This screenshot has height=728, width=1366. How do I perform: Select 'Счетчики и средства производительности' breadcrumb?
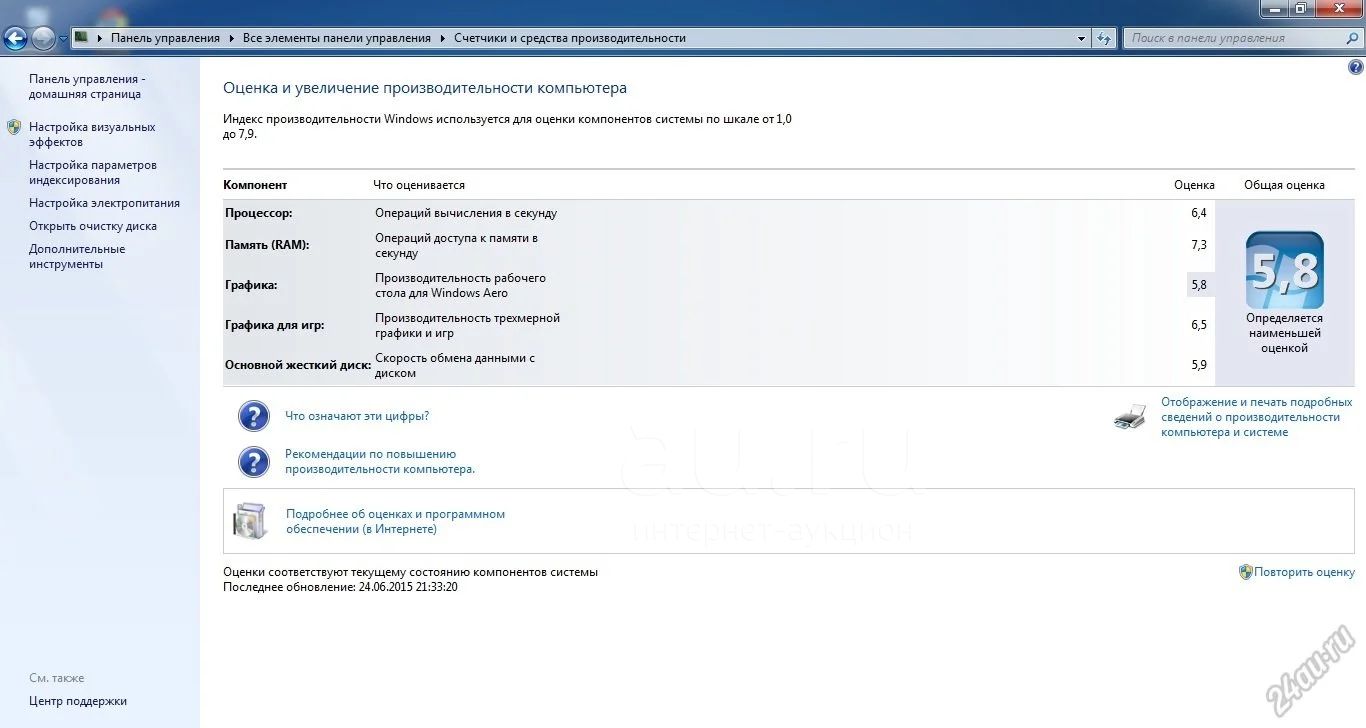point(570,38)
